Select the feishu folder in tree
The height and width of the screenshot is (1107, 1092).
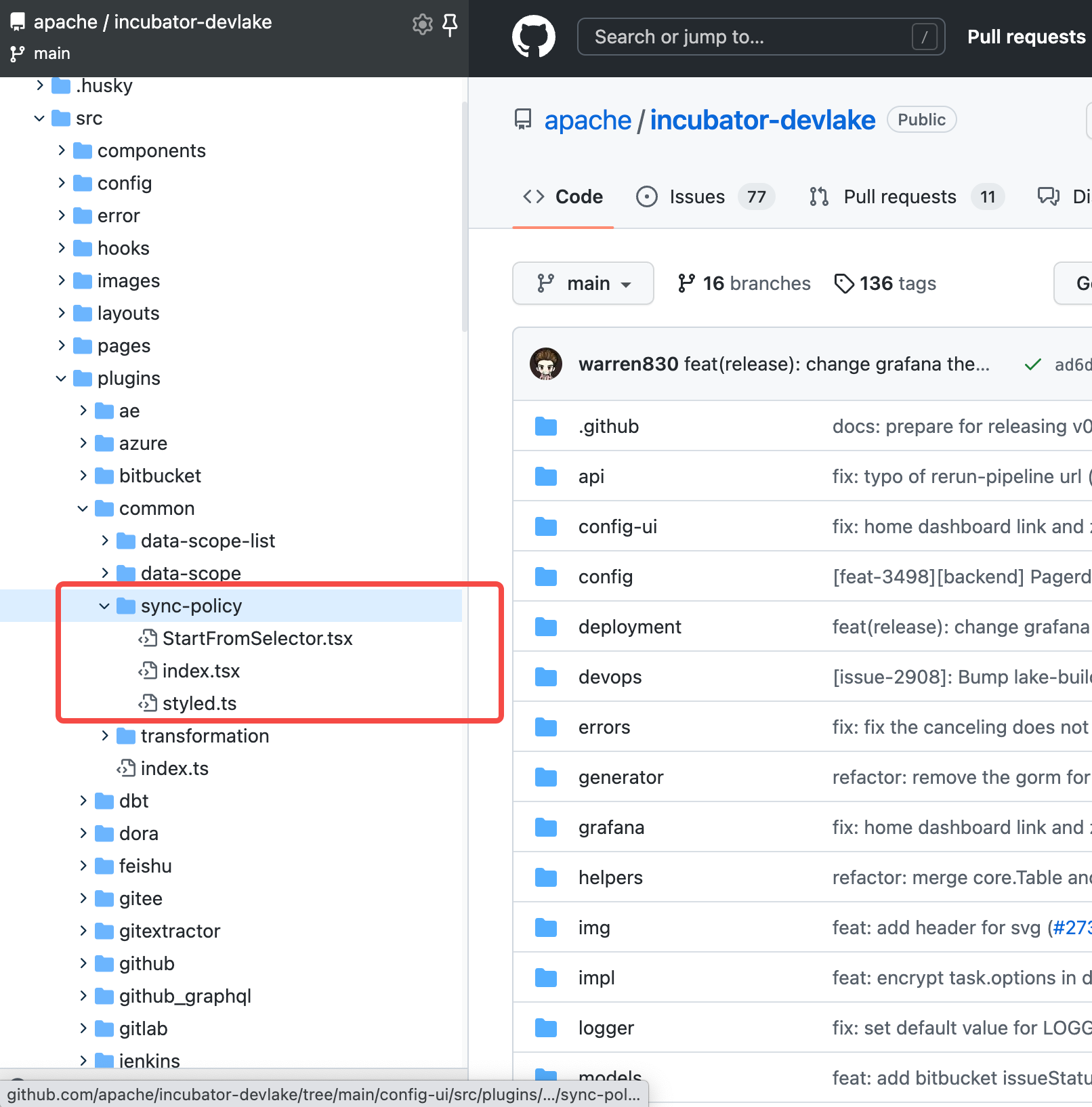point(146,866)
